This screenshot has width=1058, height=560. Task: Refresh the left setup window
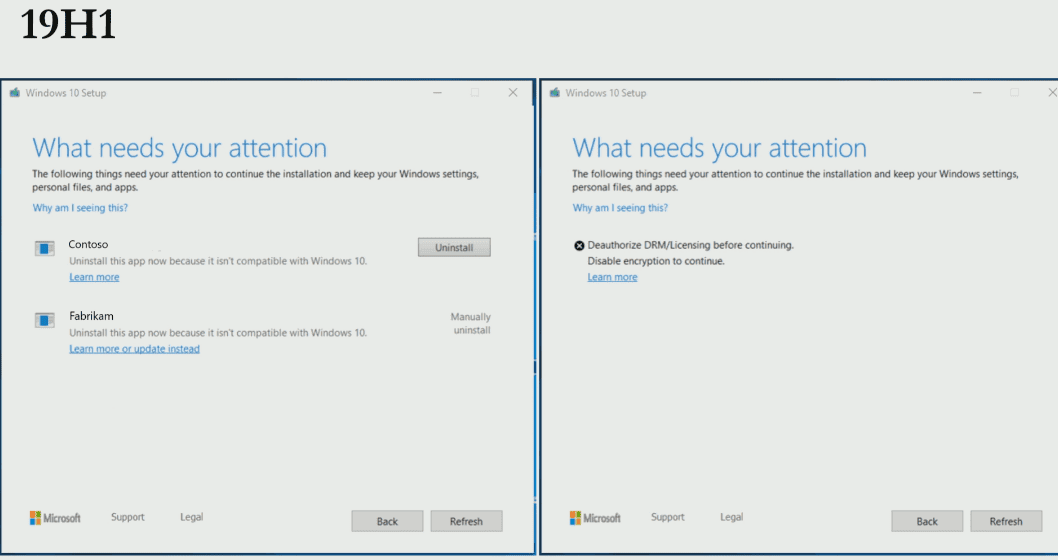[466, 521]
